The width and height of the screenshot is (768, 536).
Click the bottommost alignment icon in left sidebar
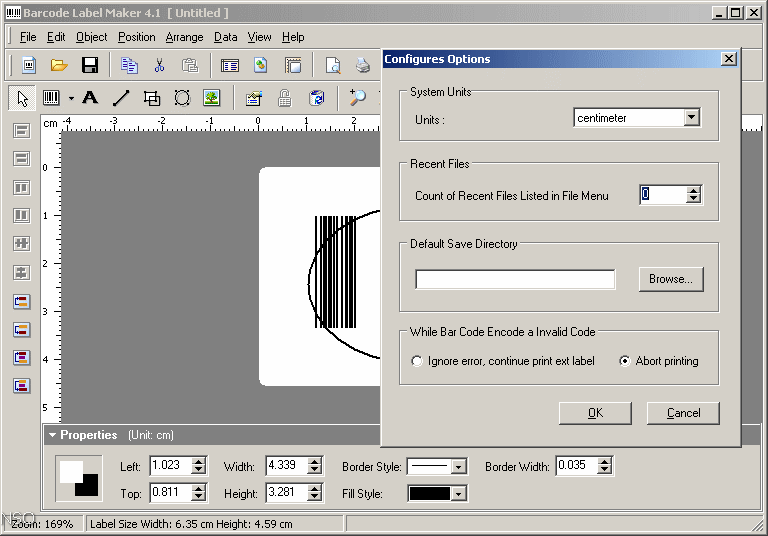pyautogui.click(x=21, y=386)
